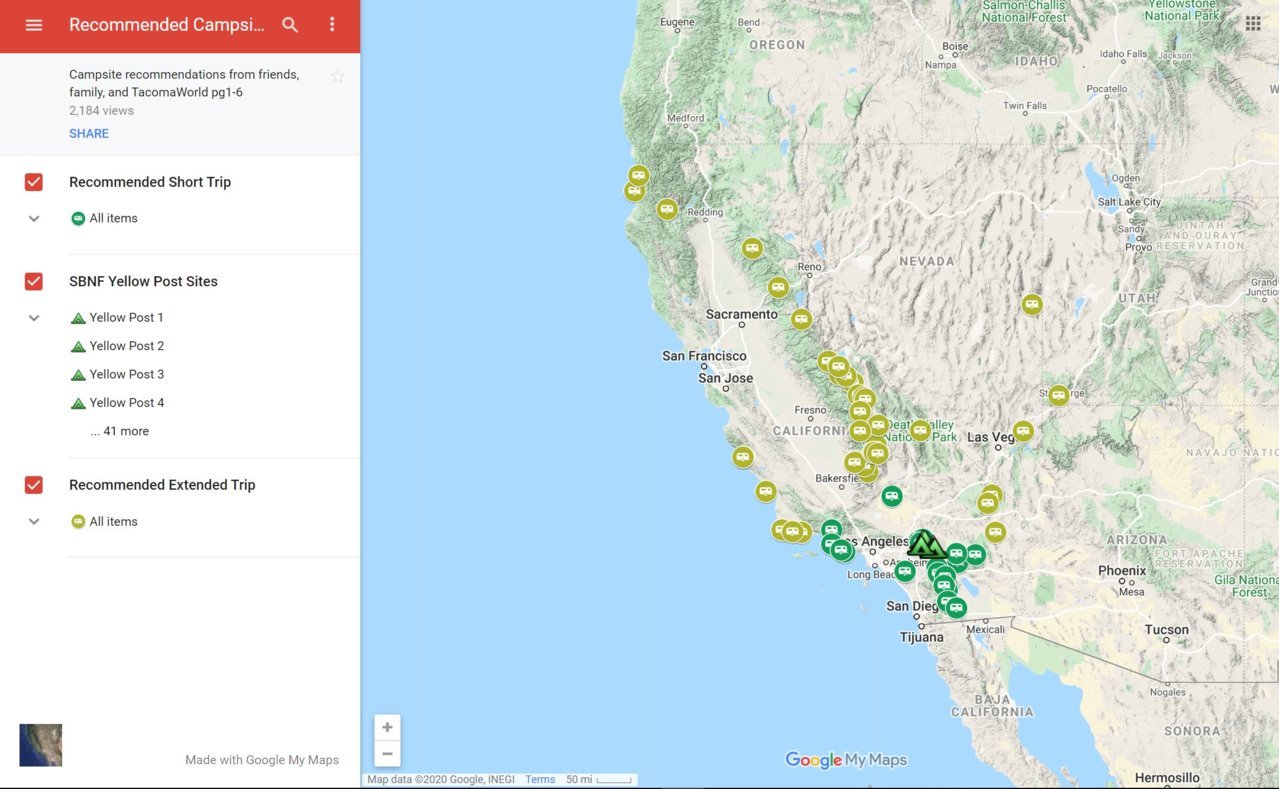
Task: Select the yellow marker between Redding and Reno
Action: pyautogui.click(x=752, y=248)
